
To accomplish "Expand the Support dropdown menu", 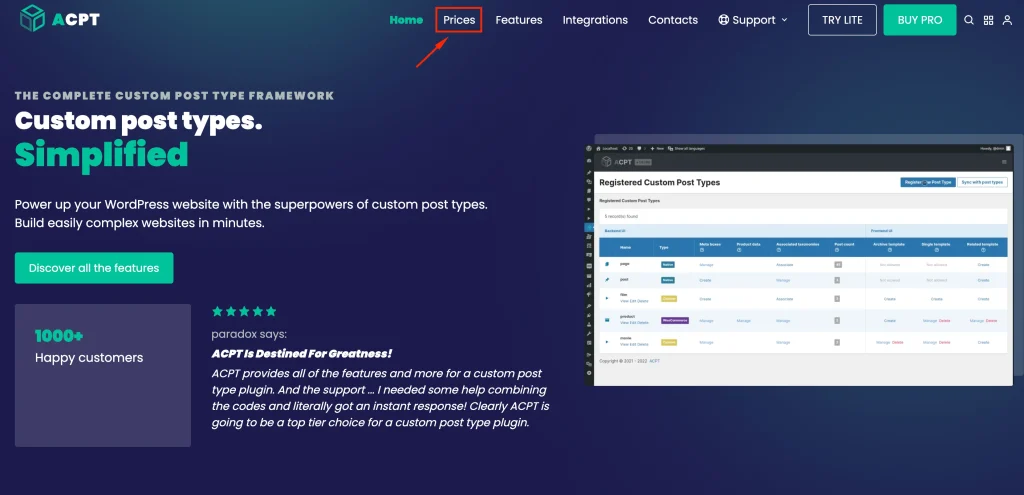I will [x=753, y=20].
